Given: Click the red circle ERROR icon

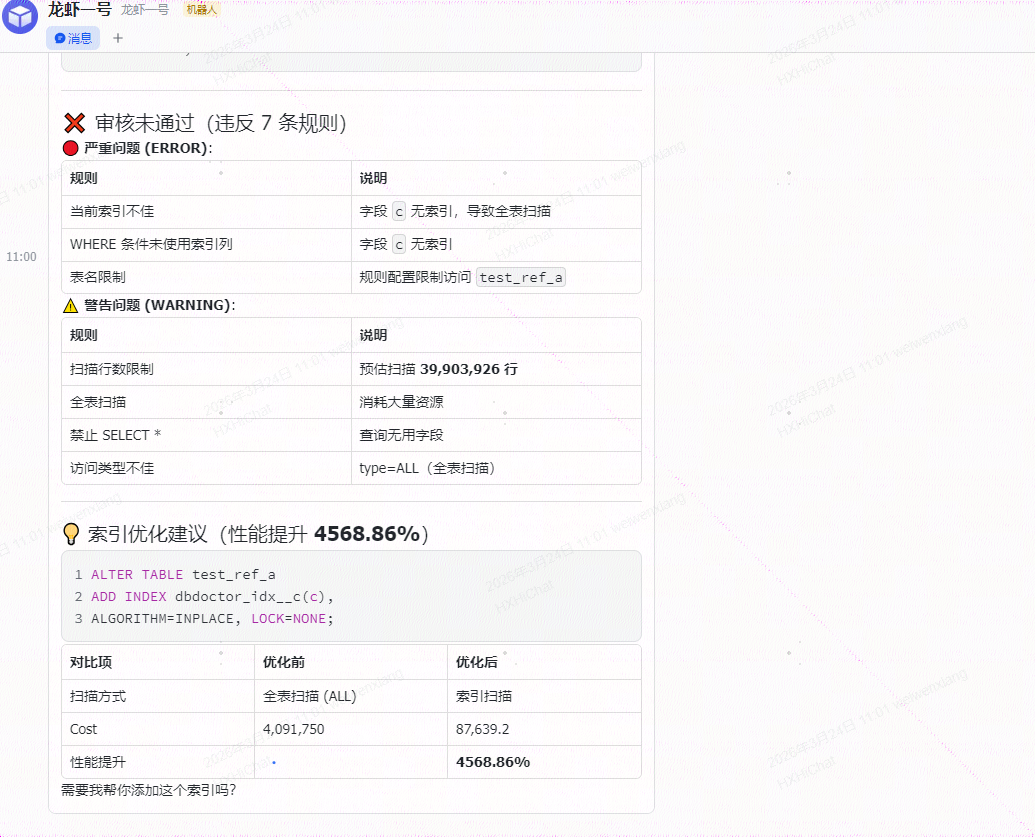Looking at the screenshot, I should click(x=71, y=148).
